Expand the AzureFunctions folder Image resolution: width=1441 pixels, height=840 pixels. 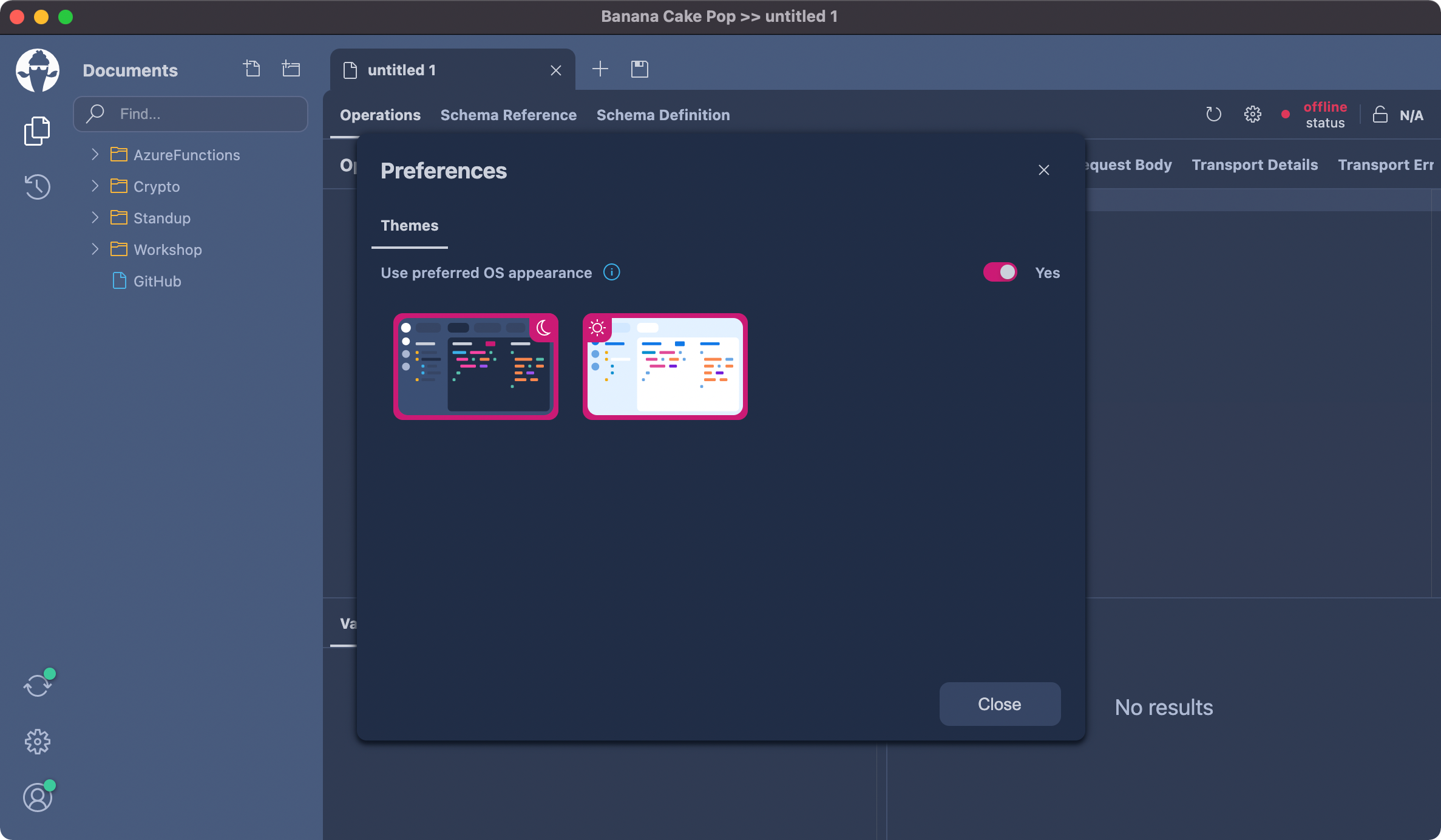coord(95,154)
